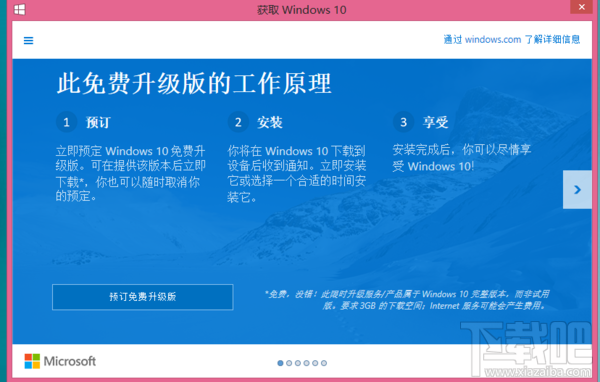
Task: Click step 3 circle next to 享受
Action: 403,122
